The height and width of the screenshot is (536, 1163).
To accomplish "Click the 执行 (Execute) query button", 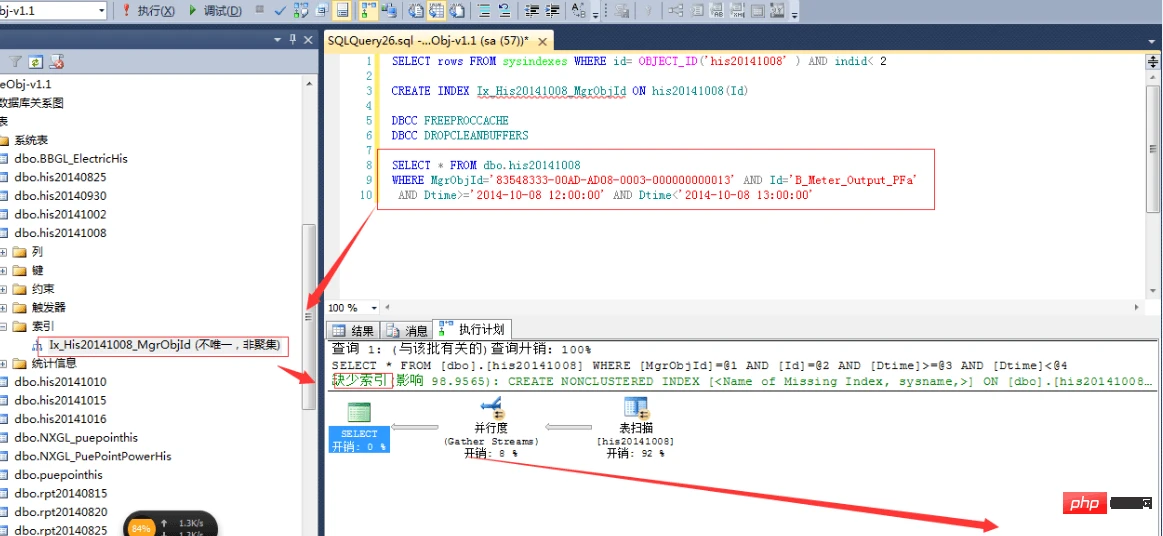I will [x=148, y=11].
